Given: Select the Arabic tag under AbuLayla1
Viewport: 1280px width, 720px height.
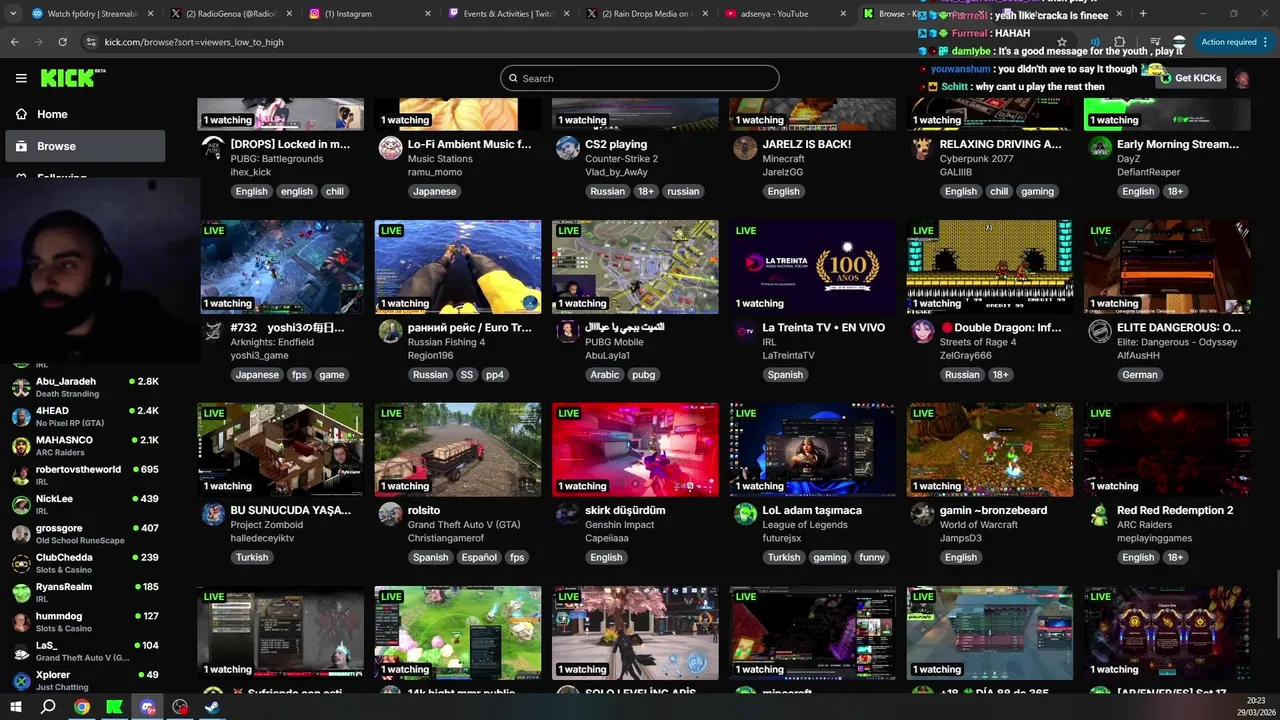Looking at the screenshot, I should tap(605, 375).
